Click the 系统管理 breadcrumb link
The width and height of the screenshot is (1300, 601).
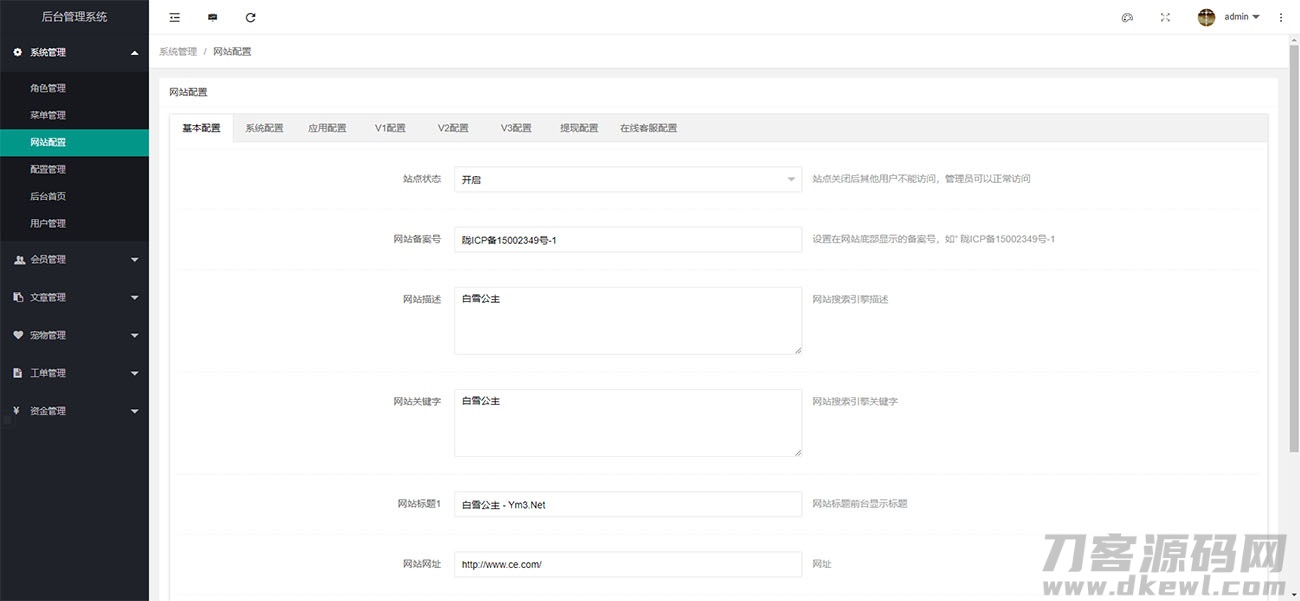(178, 51)
